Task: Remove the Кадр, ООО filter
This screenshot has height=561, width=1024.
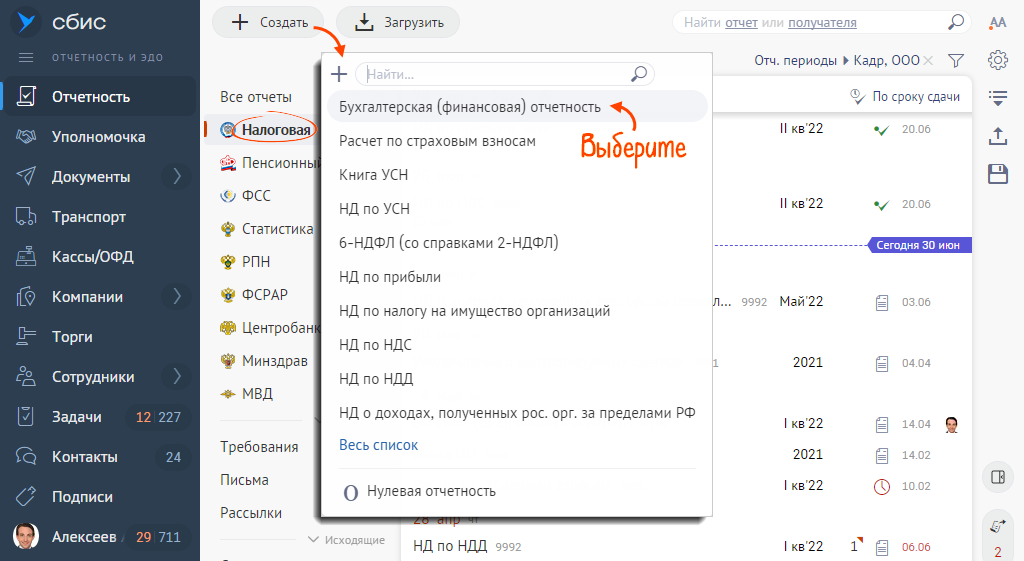Action: coord(929,61)
